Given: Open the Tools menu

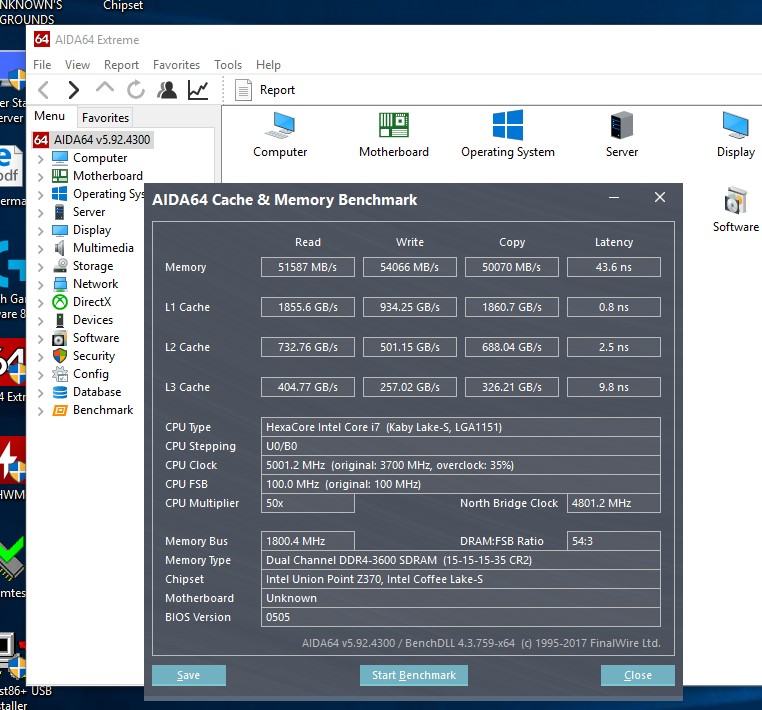Looking at the screenshot, I should point(228,65).
